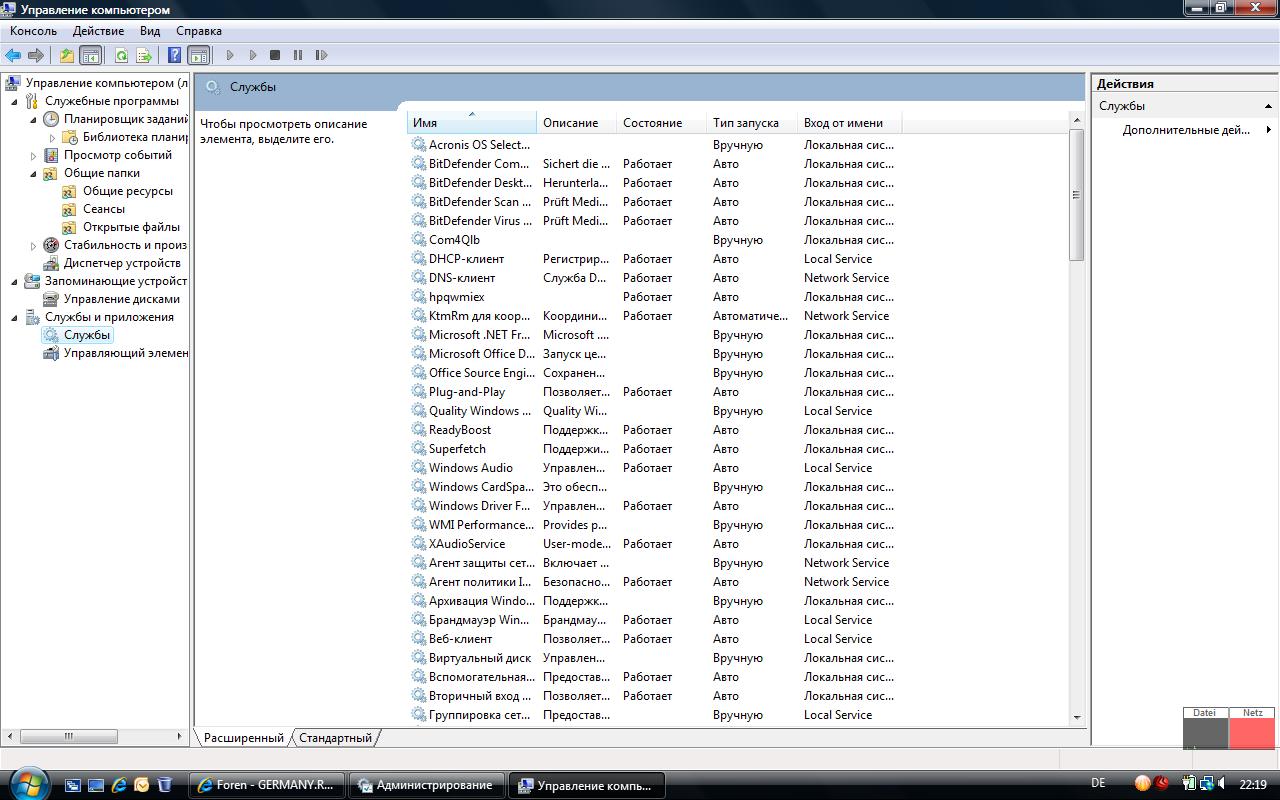Expand the Просмотр событий tree node

(x=34, y=155)
